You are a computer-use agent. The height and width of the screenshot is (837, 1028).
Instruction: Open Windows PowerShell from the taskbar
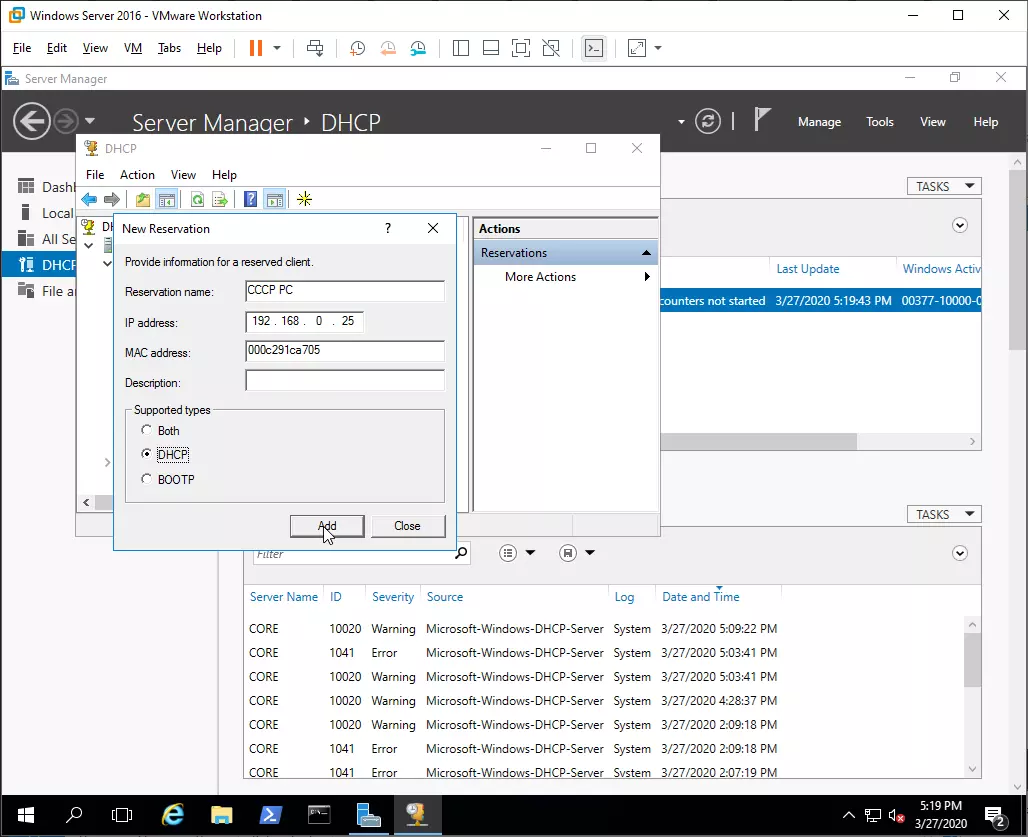coord(270,815)
